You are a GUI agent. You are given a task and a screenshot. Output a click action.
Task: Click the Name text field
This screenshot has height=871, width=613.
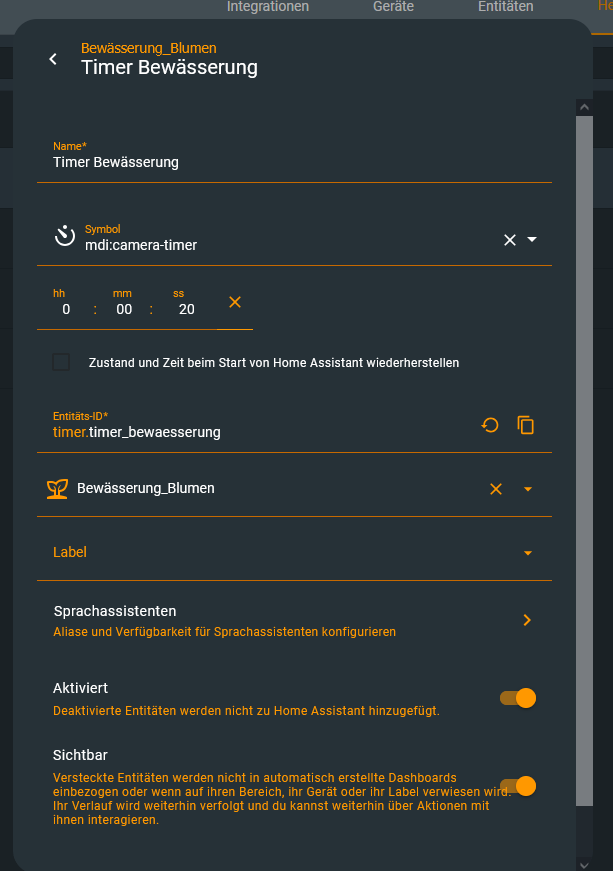pyautogui.click(x=294, y=162)
